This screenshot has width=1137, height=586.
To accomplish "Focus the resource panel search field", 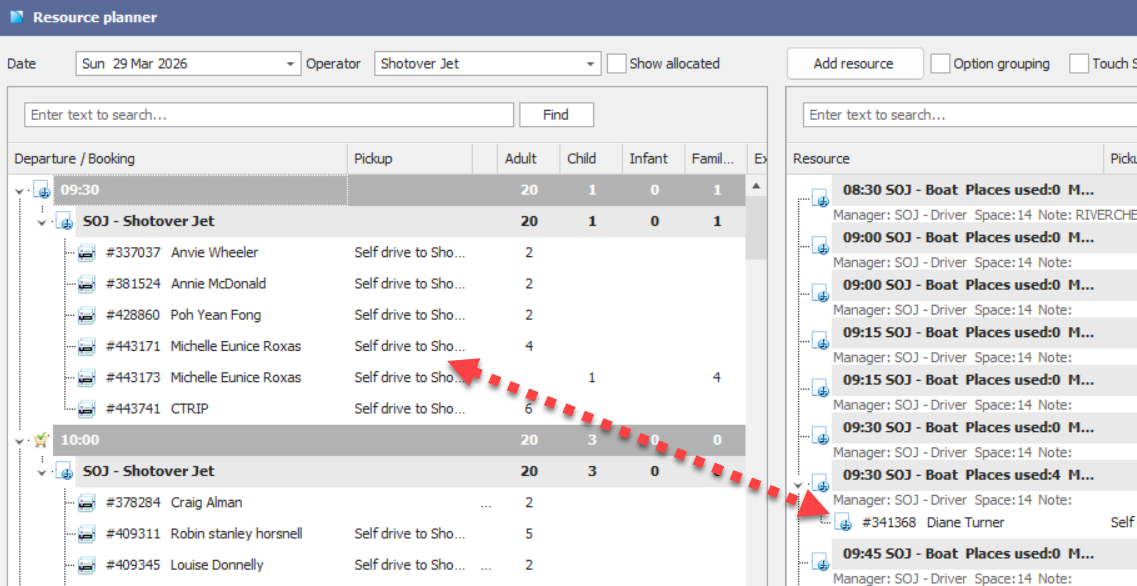I will 969,115.
